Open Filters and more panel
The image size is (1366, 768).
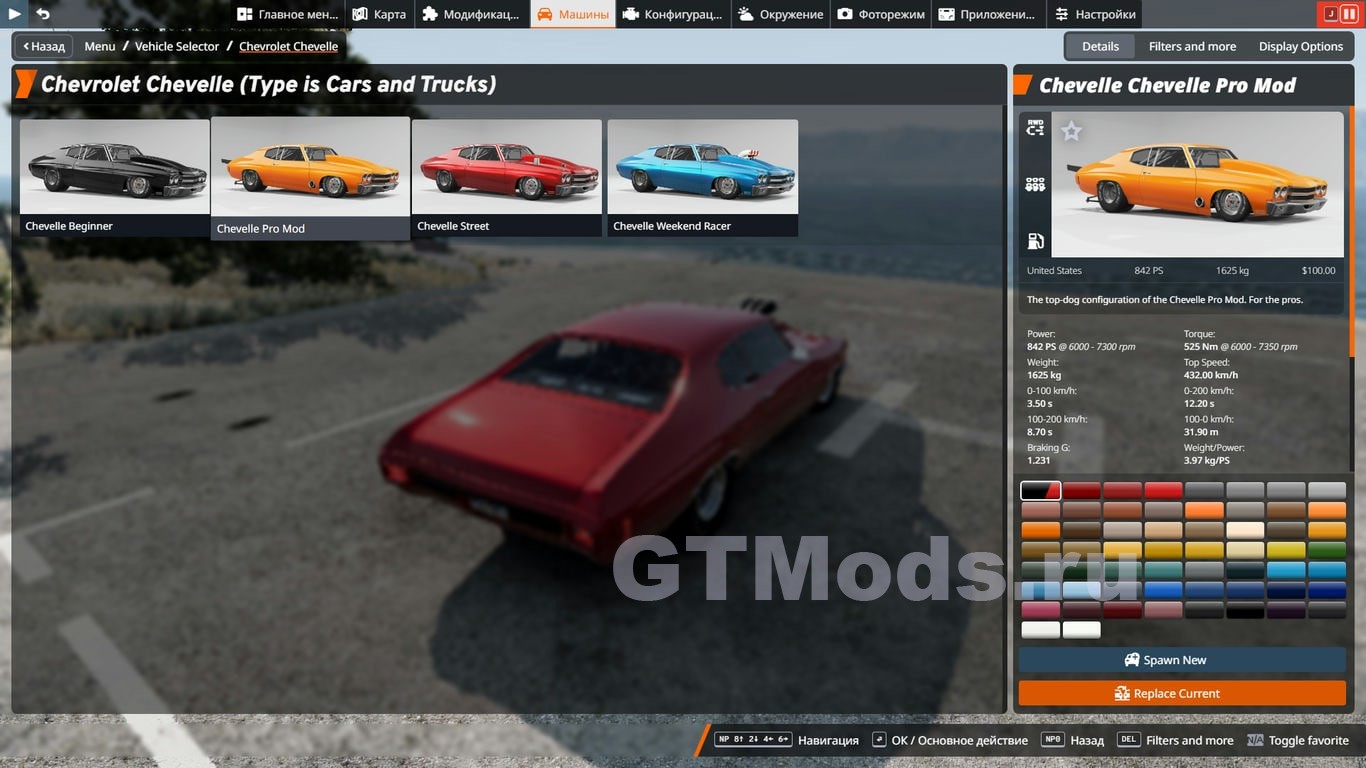point(1192,46)
